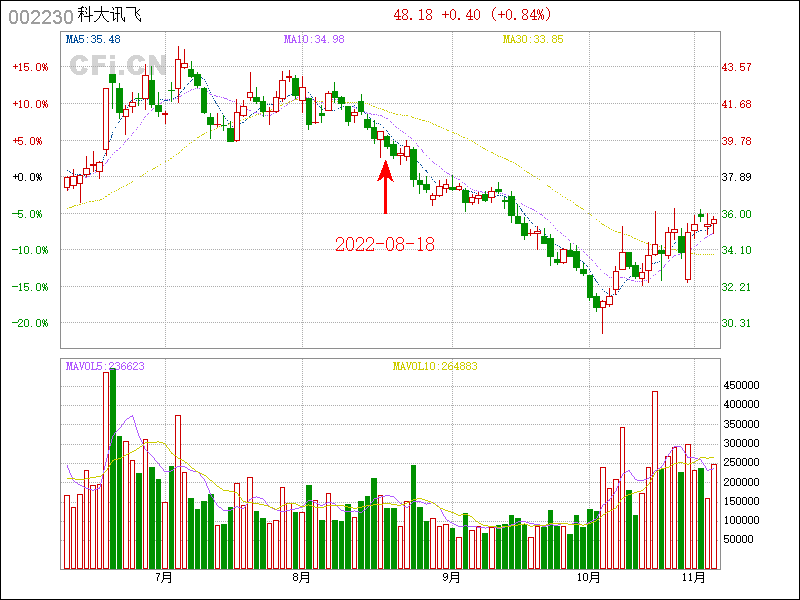This screenshot has width=800, height=600.
Task: Select the MAVOL10:264883 volume label
Action: point(435,366)
